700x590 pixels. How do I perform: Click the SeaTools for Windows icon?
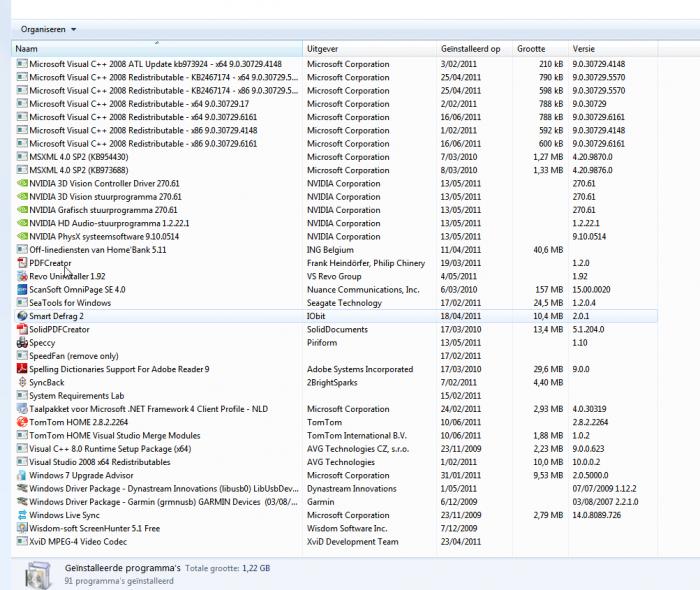click(x=22, y=303)
